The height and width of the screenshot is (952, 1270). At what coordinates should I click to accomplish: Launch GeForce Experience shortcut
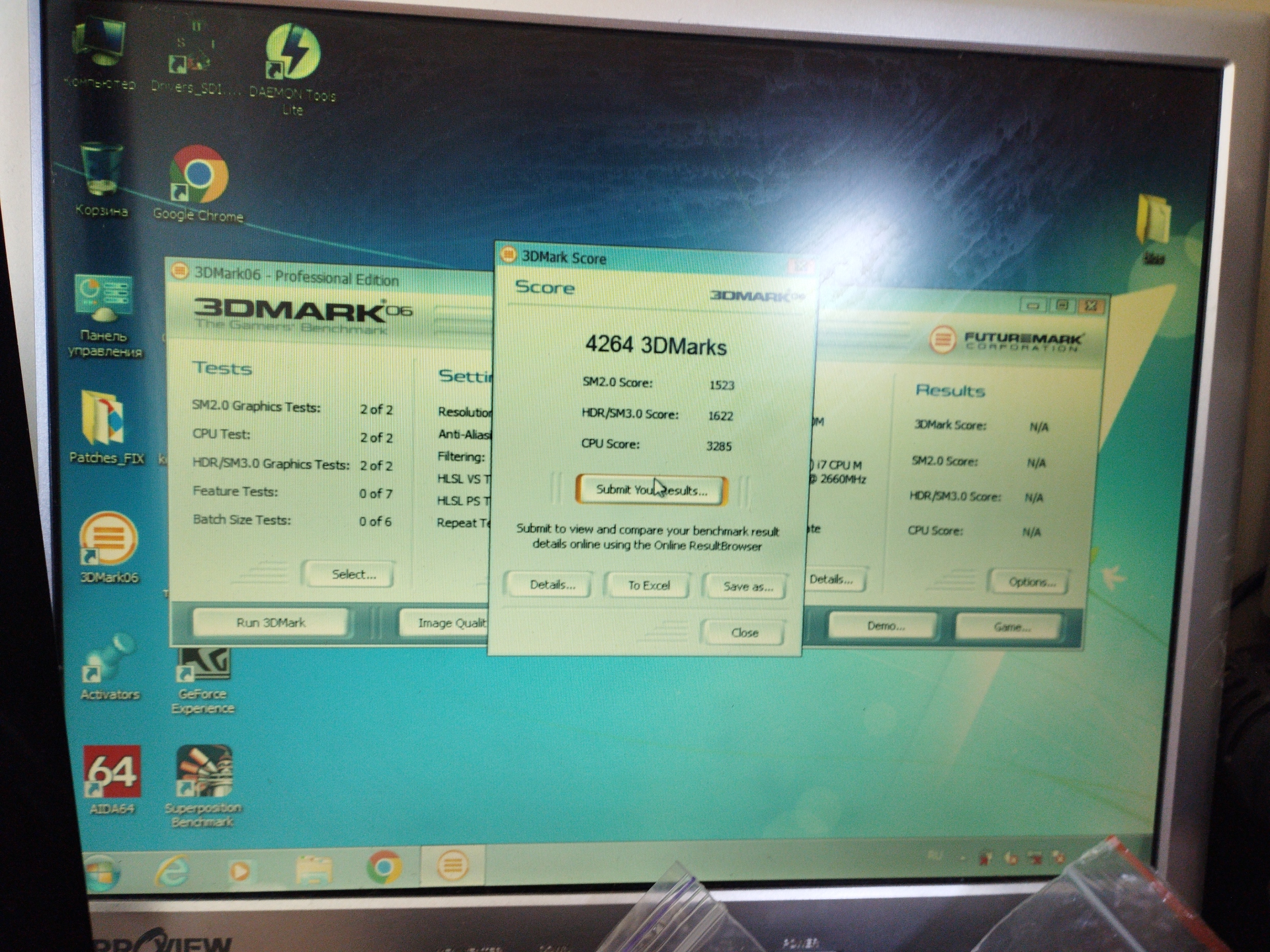[x=202, y=681]
